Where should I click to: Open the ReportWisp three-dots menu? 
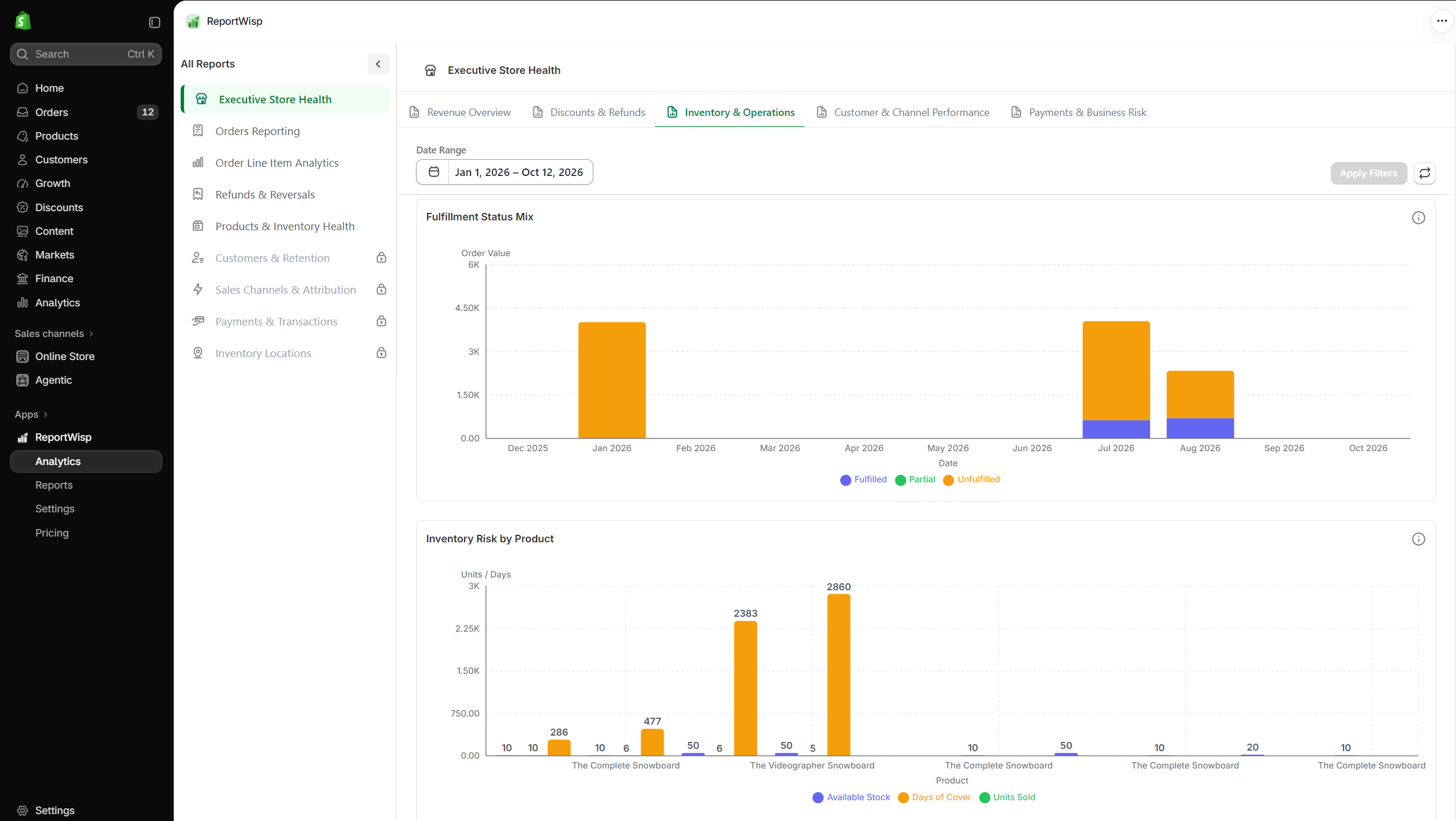(1442, 21)
